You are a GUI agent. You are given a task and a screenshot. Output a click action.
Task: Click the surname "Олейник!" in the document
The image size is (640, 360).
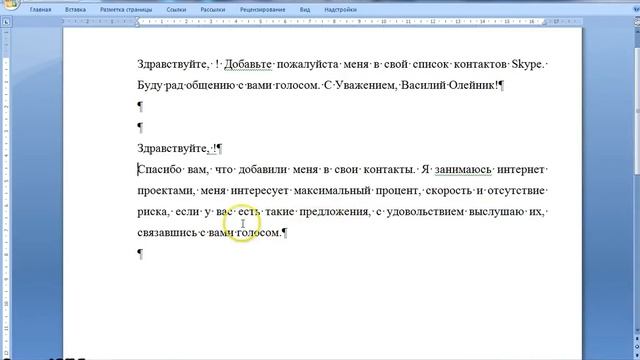pyautogui.click(x=473, y=86)
